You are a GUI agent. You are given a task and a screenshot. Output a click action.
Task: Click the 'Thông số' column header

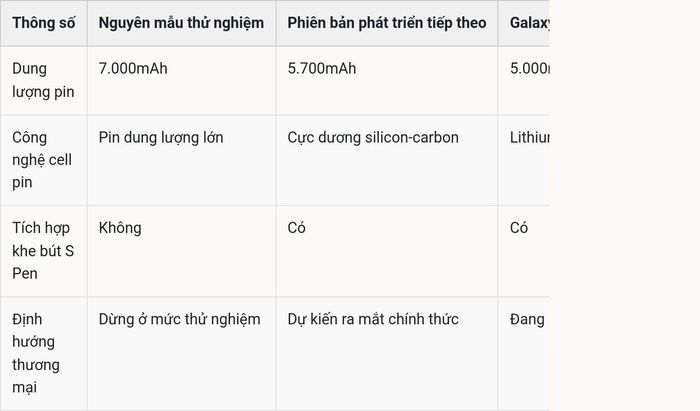44,23
